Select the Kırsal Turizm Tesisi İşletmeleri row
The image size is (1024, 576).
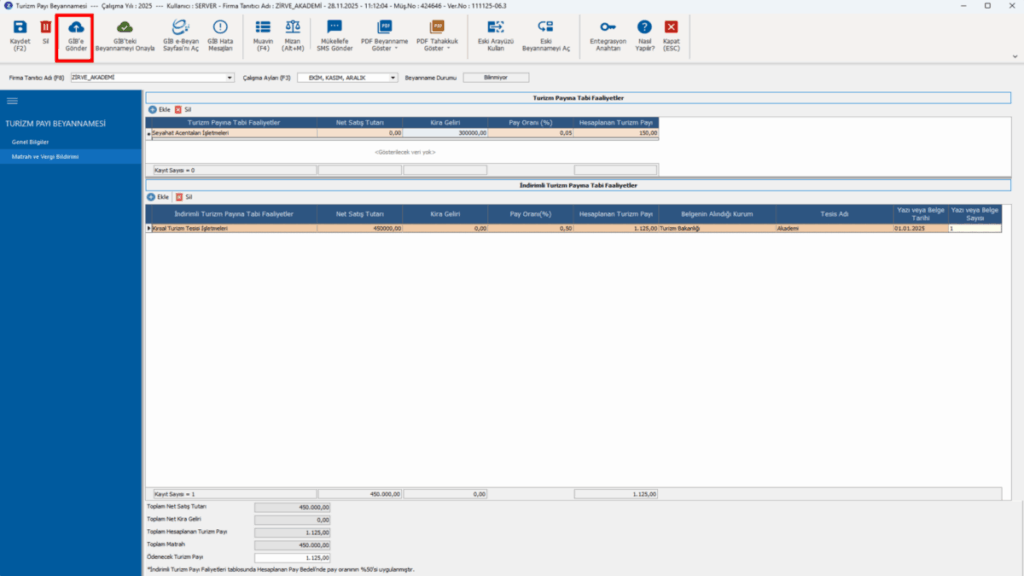[573, 229]
